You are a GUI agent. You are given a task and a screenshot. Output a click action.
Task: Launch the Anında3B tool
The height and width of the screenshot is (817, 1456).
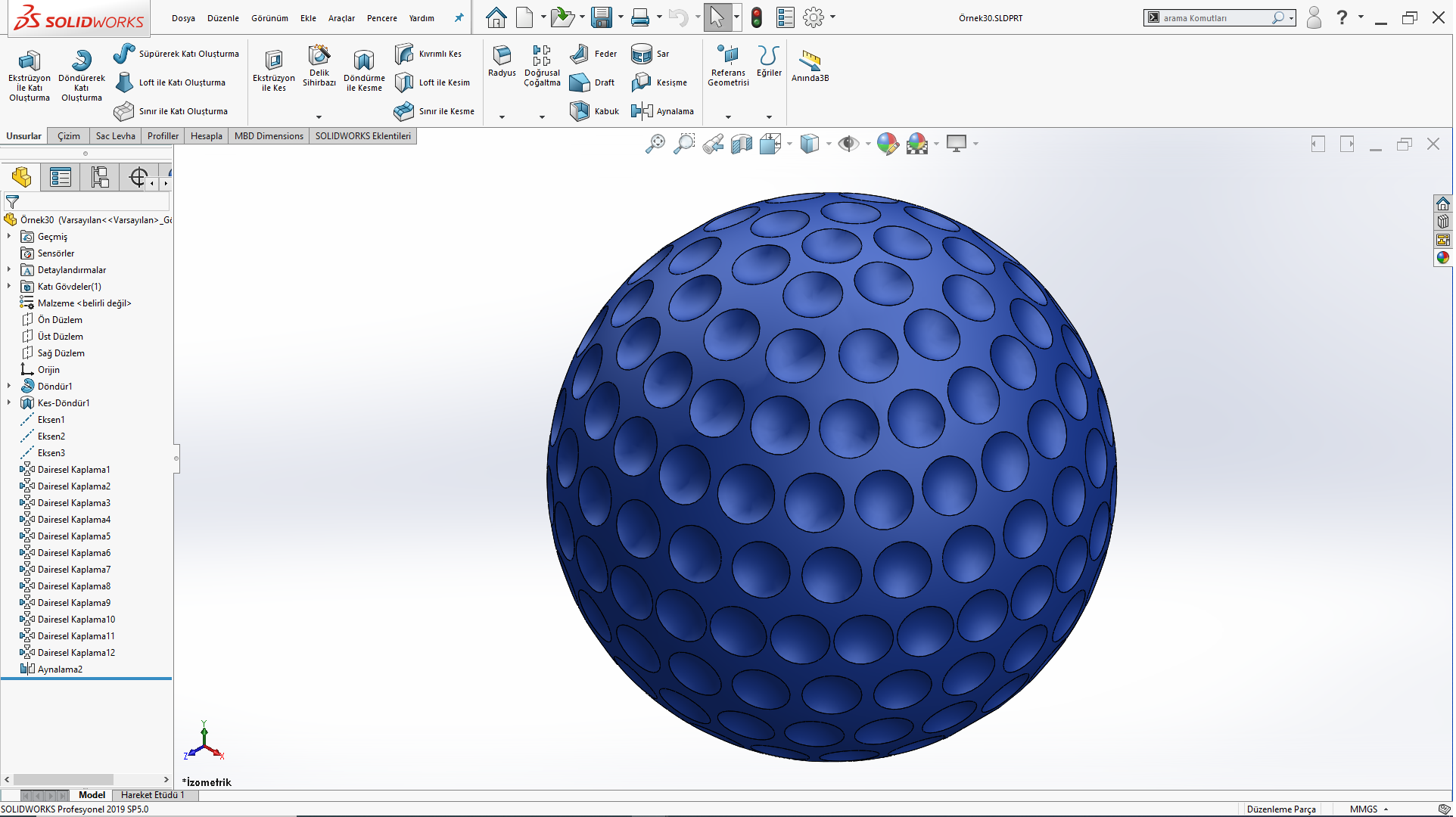click(x=810, y=66)
